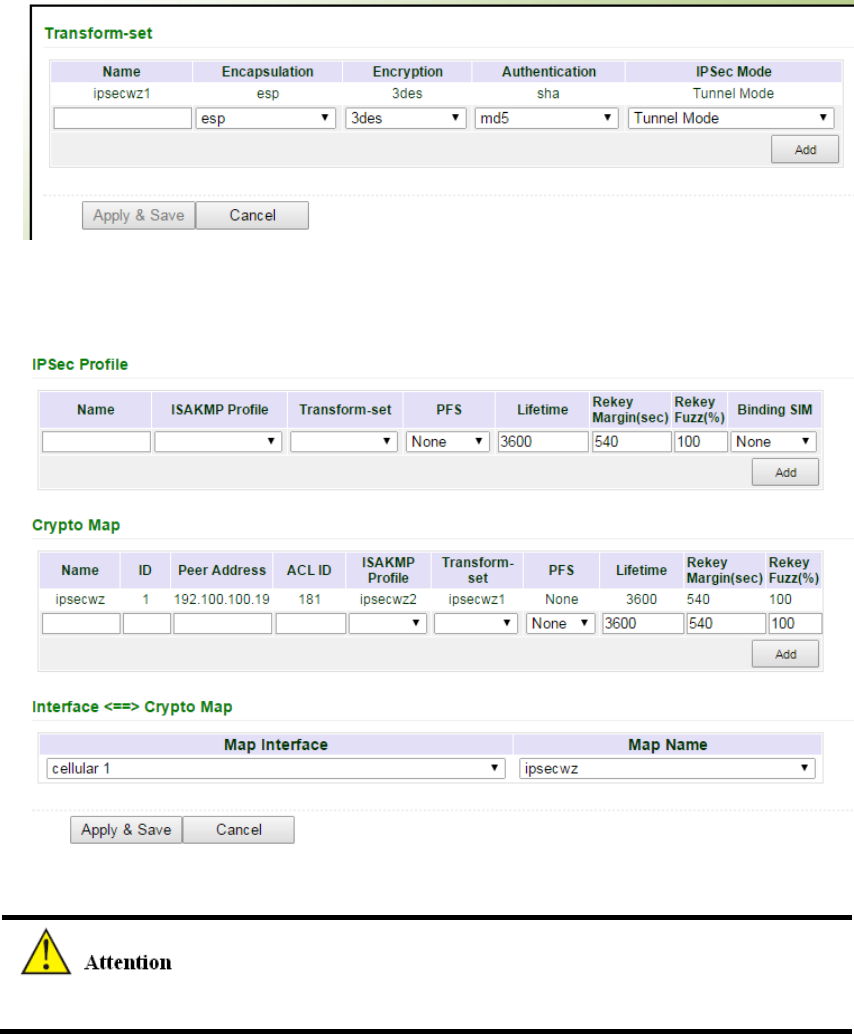Click the Crypto Map ID input field
Screen dimensions: 854x1034
tap(146, 624)
